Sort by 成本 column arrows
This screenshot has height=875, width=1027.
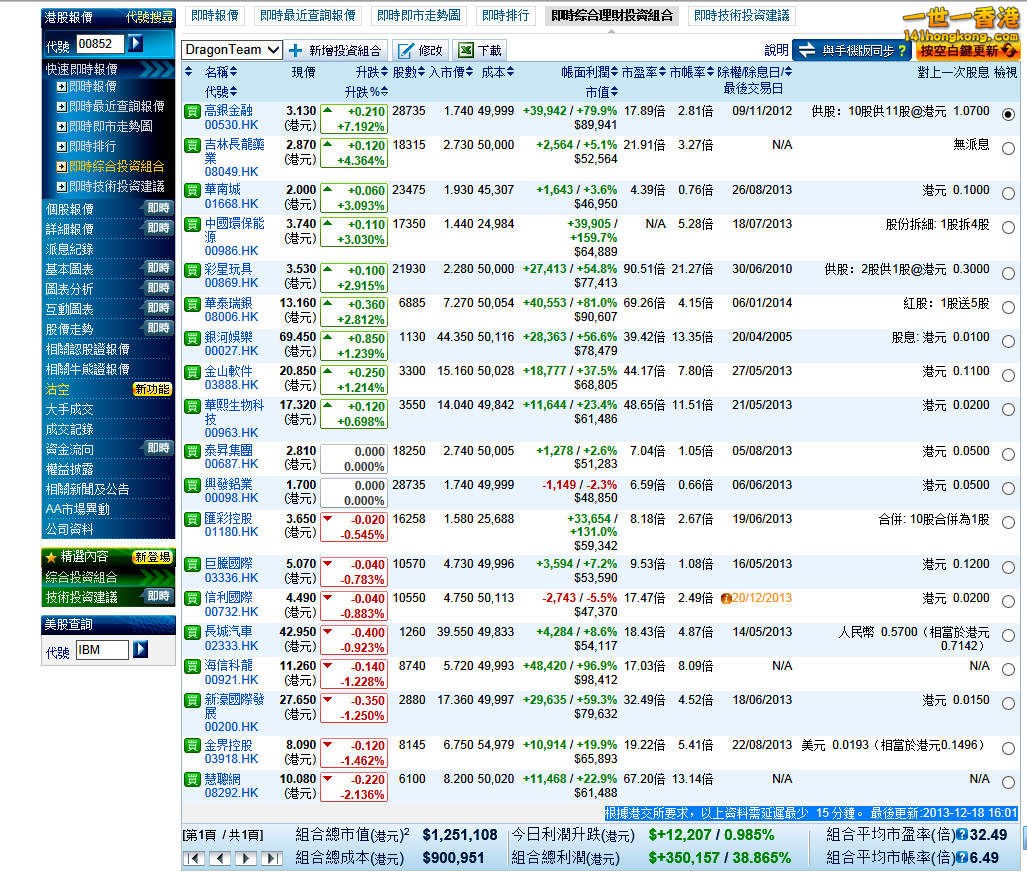click(x=510, y=72)
